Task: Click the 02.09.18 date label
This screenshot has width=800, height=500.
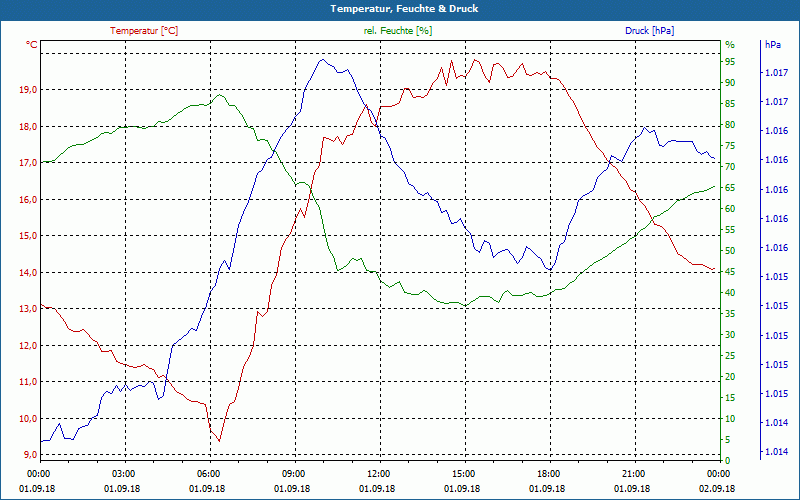Action: click(x=717, y=488)
